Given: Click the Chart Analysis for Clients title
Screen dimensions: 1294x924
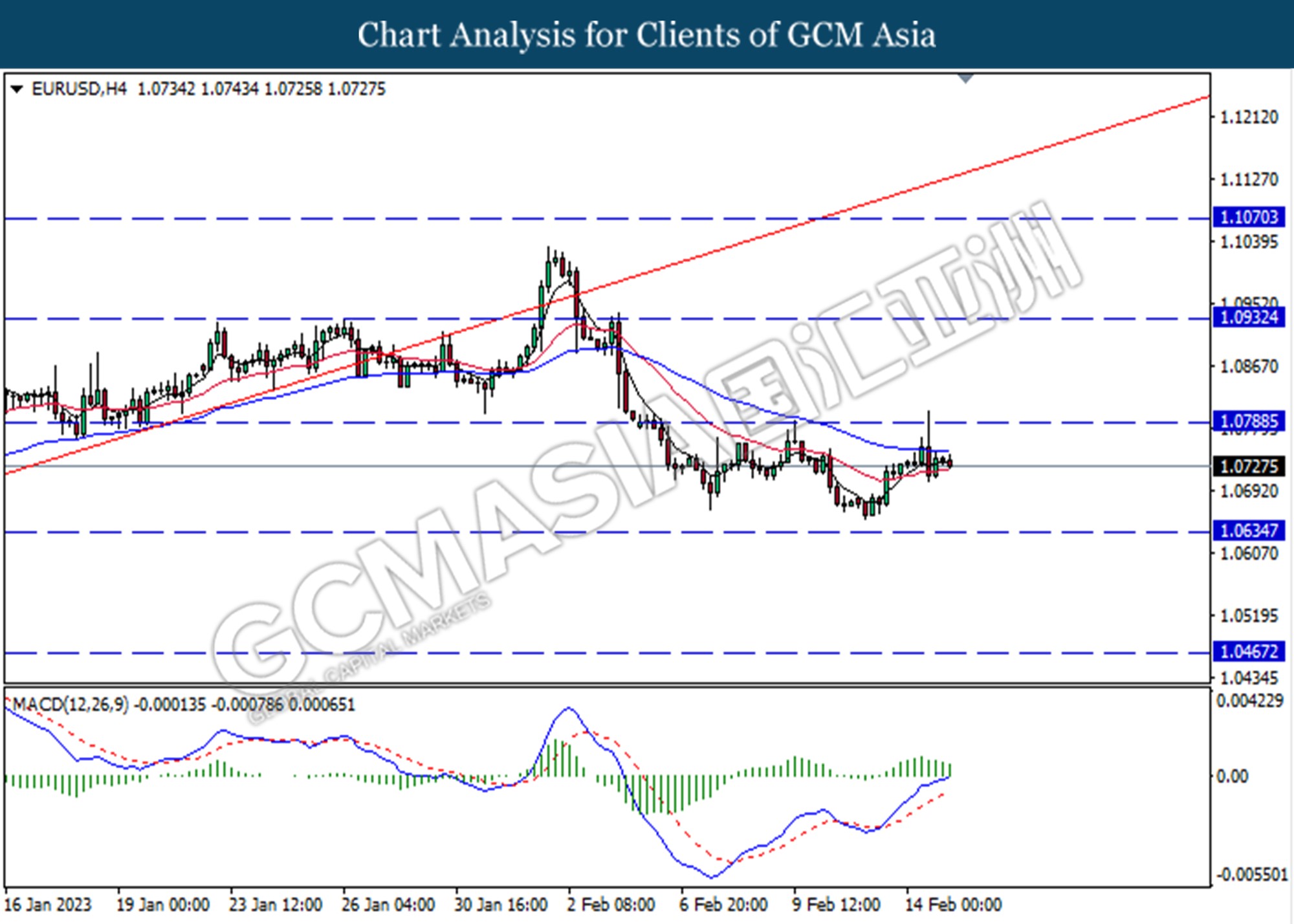Looking at the screenshot, I should click(x=646, y=35).
